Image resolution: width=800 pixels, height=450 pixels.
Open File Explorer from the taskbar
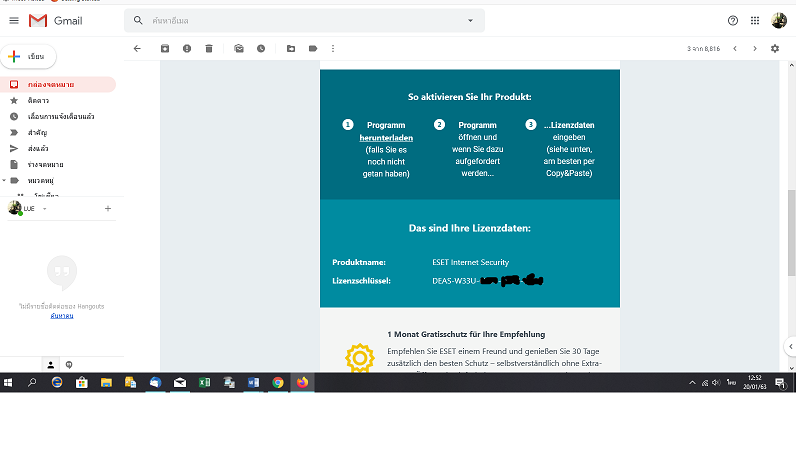(106, 383)
